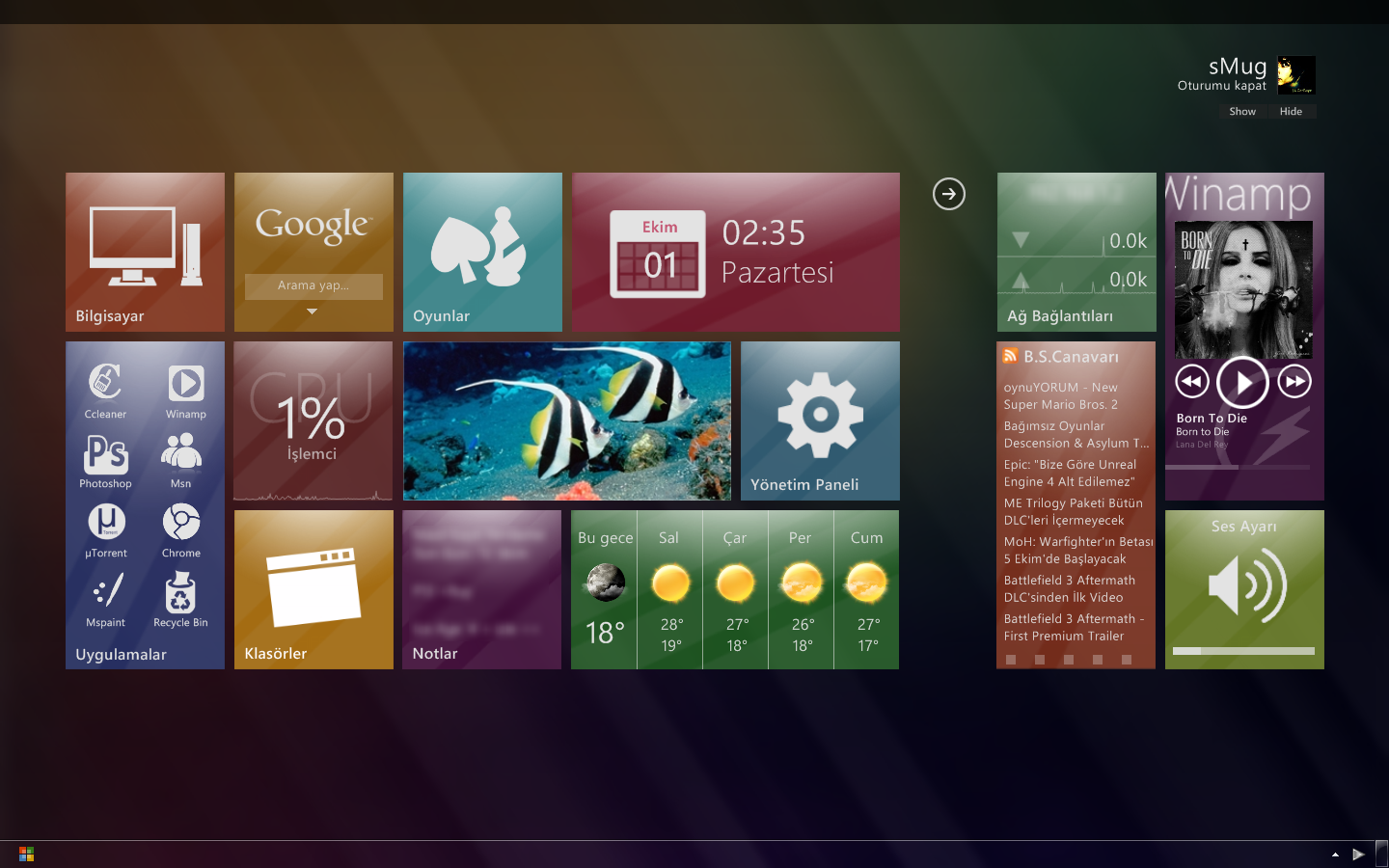Viewport: 1389px width, 868px height.
Task: Launch Winamp shortcut in Uygulamalar tile
Action: 185,391
